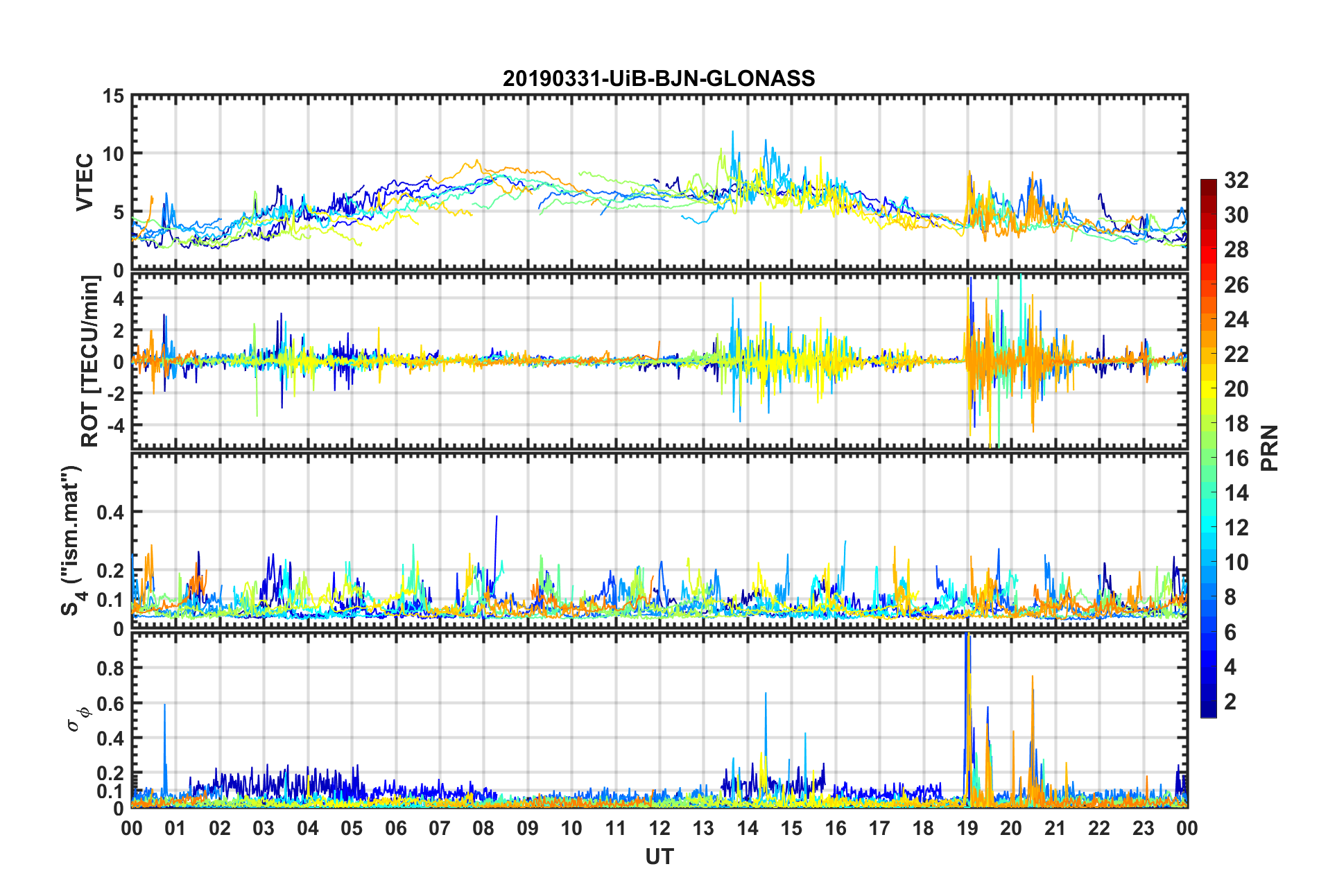Click colorbar tick label "24"

(x=1236, y=319)
